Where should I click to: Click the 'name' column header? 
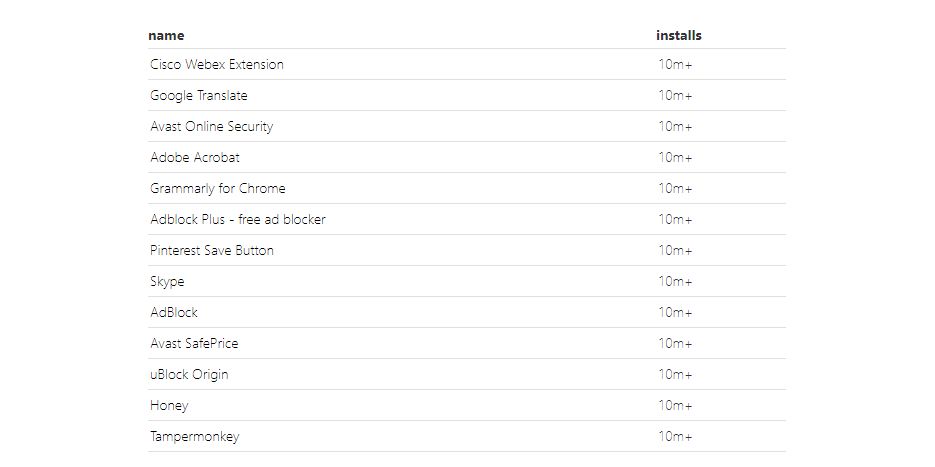166,35
